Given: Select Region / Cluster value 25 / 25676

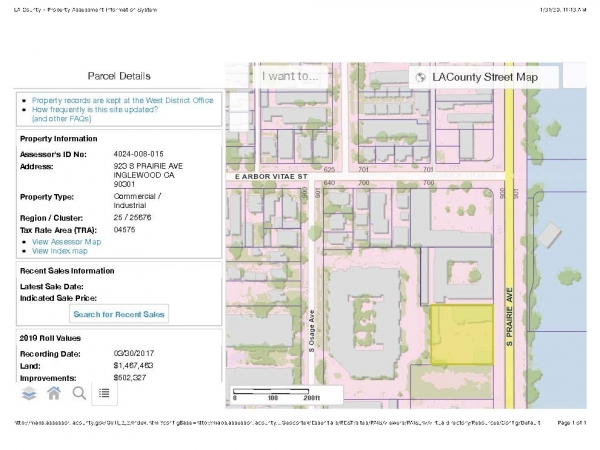Looking at the screenshot, I should pyautogui.click(x=132, y=217).
